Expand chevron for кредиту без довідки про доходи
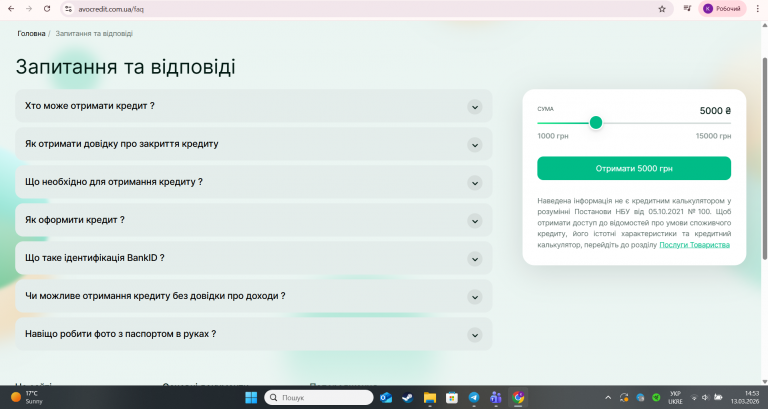This screenshot has height=409, width=768. 474,297
